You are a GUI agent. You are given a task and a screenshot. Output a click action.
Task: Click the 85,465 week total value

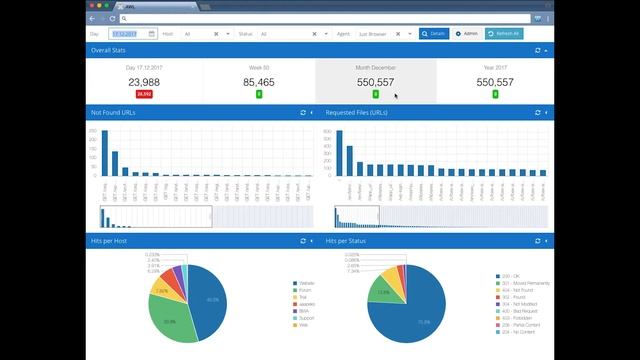pos(259,82)
